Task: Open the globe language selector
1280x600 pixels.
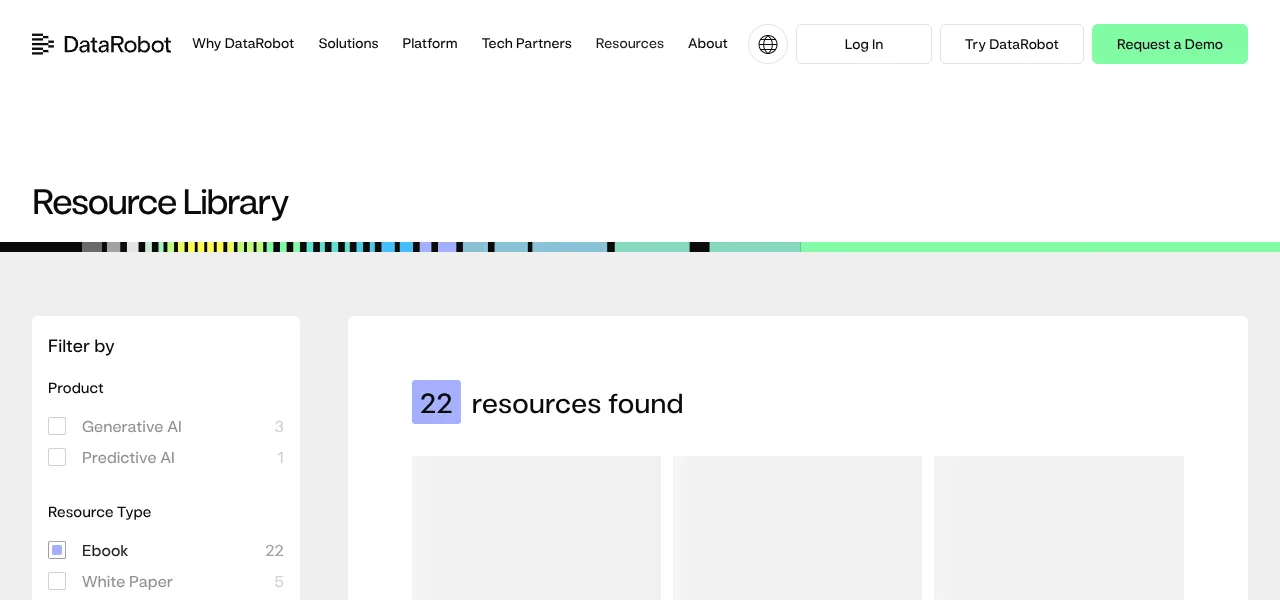Action: (x=768, y=44)
